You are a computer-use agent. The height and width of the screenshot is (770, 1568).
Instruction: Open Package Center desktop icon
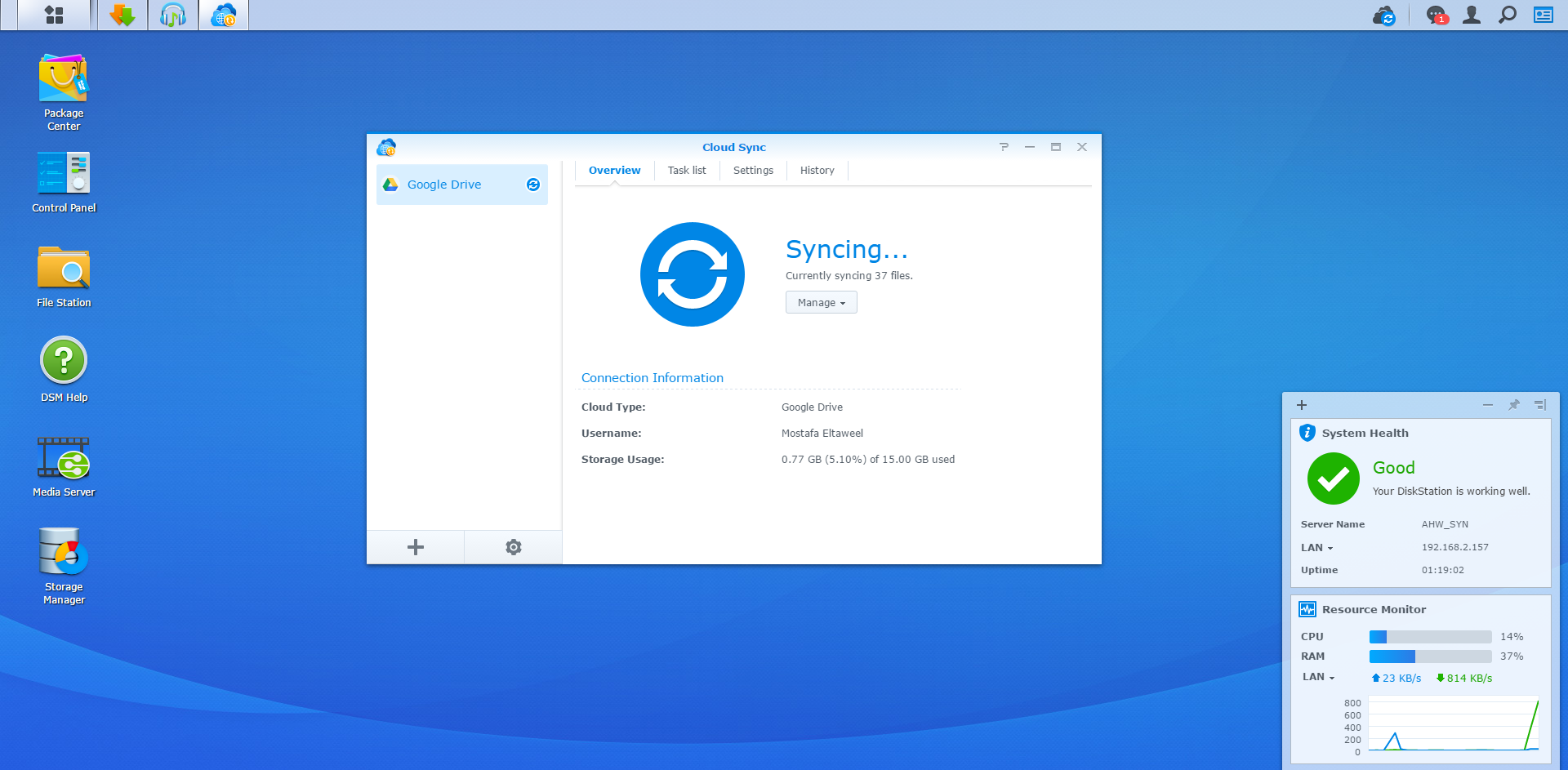(64, 92)
